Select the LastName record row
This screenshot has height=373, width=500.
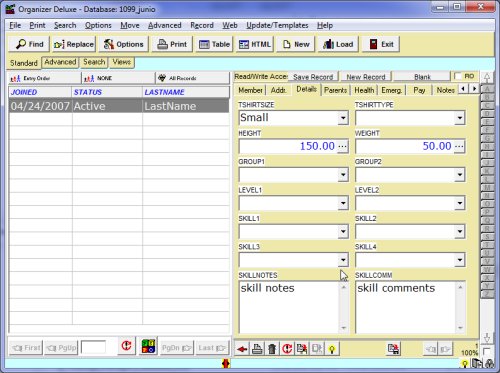point(119,106)
